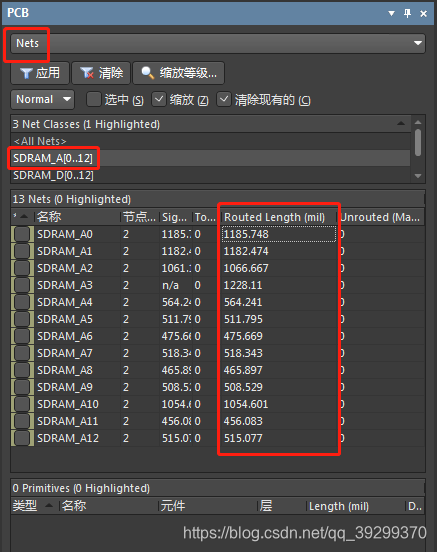This screenshot has height=552, width=437.
Task: Sort by To... column header
Action: (206, 217)
